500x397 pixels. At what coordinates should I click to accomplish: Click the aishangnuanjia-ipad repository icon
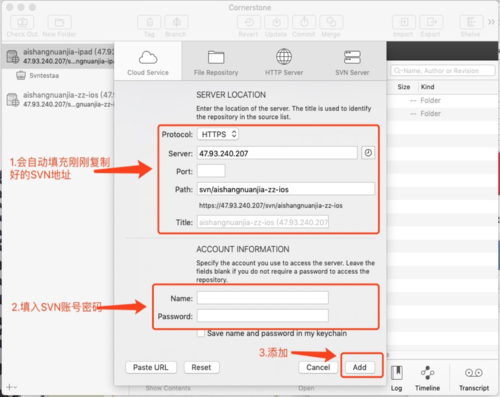click(13, 56)
